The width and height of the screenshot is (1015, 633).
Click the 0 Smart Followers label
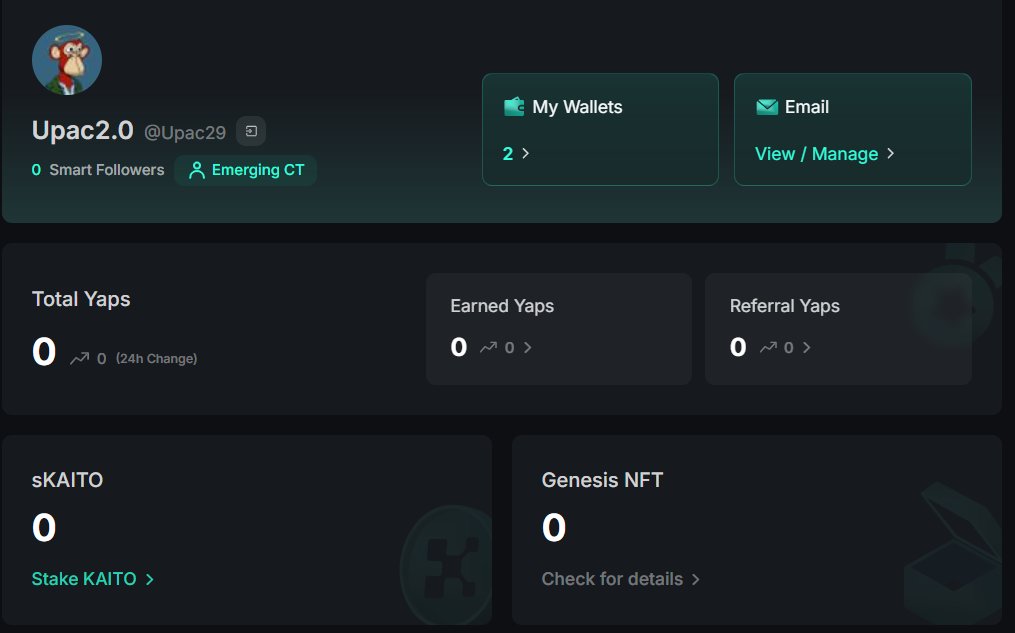[x=98, y=170]
